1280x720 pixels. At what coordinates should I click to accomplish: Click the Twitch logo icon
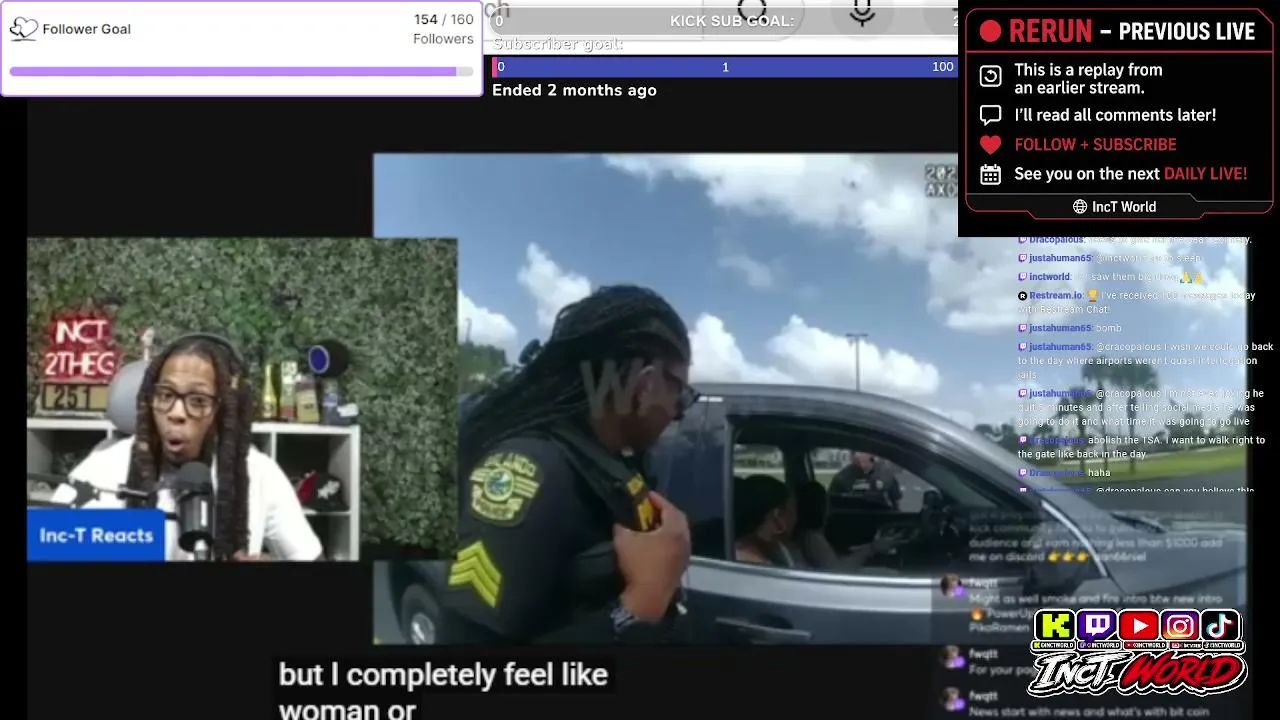pos(1097,627)
